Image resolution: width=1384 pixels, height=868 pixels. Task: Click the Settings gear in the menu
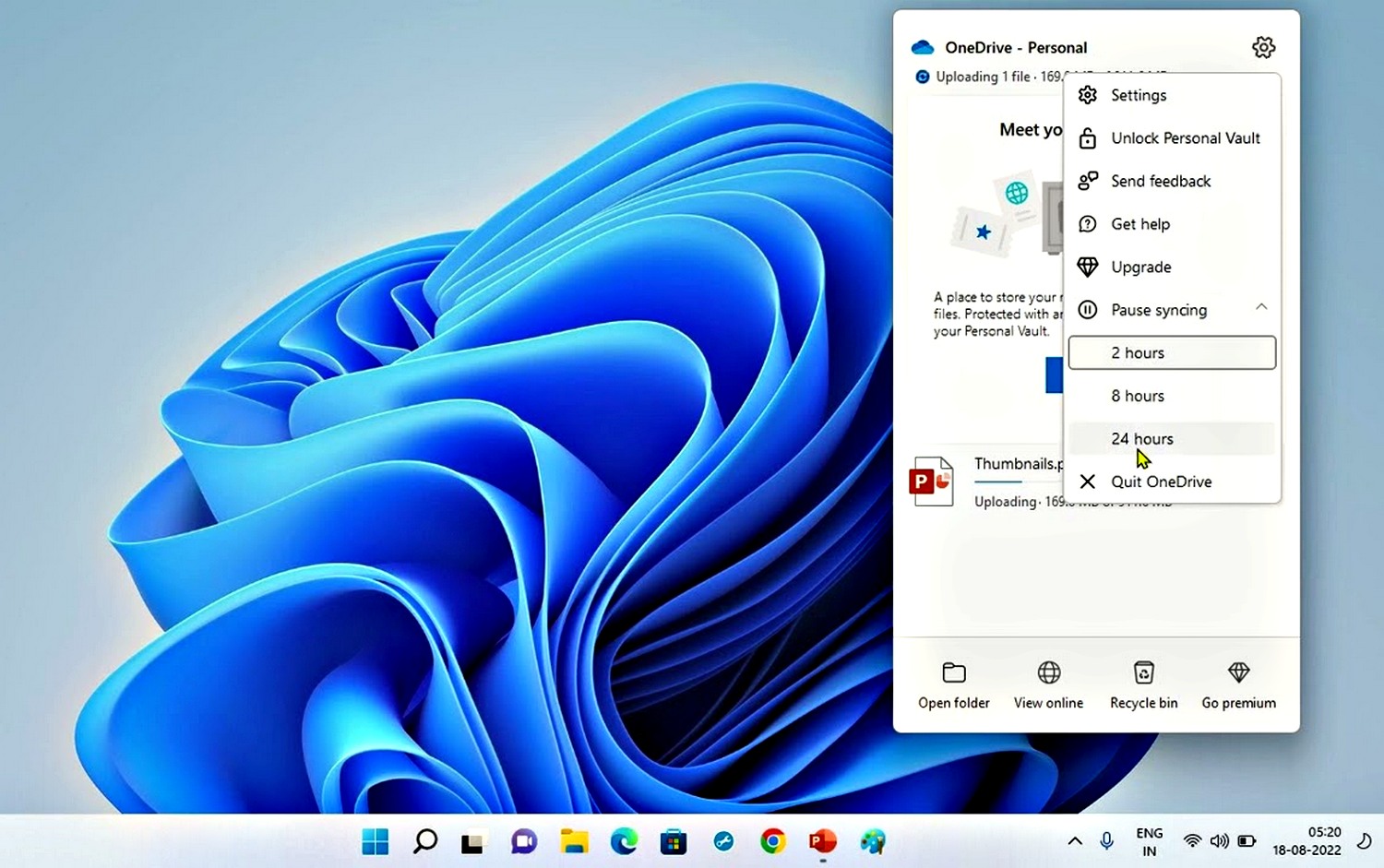click(1138, 95)
